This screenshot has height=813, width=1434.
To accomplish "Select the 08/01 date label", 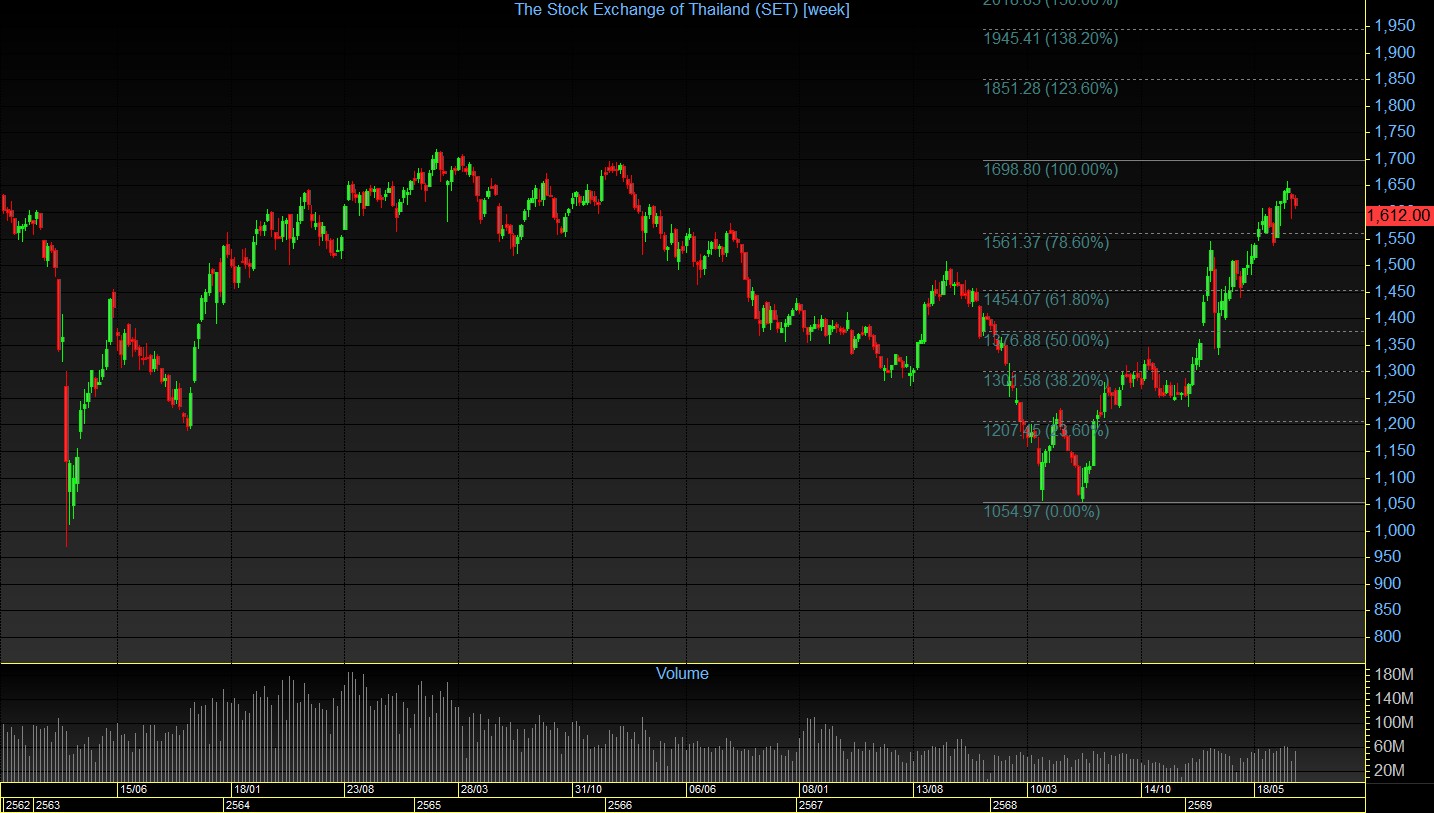I will (816, 790).
